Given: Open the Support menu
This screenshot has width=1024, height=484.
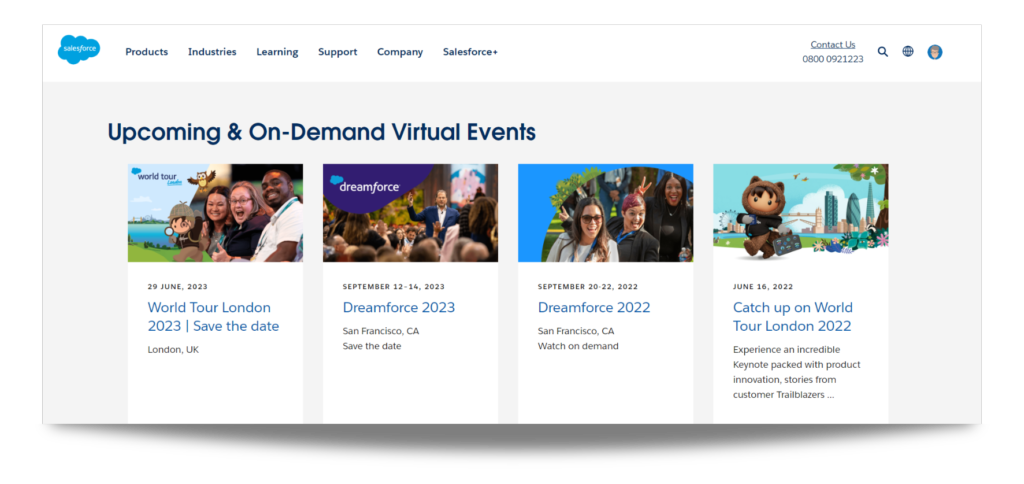Looking at the screenshot, I should pyautogui.click(x=338, y=52).
